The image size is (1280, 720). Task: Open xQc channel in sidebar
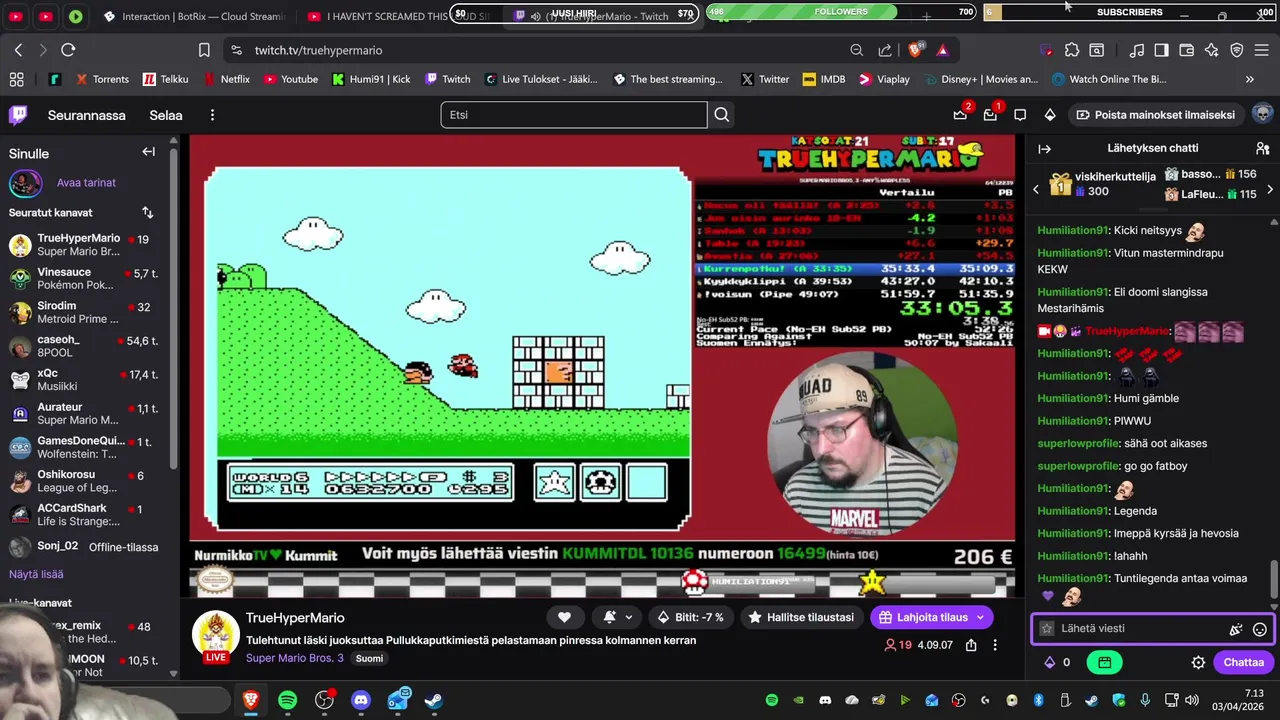[x=88, y=380]
